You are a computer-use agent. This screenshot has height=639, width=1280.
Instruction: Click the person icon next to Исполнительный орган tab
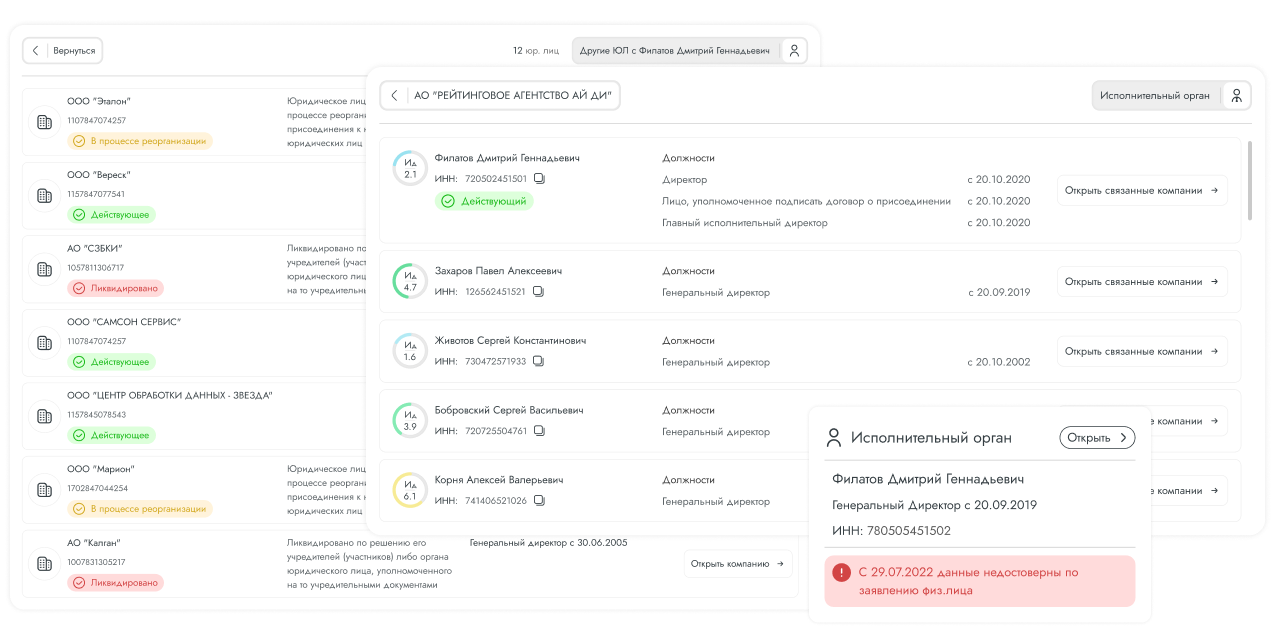(x=1236, y=96)
